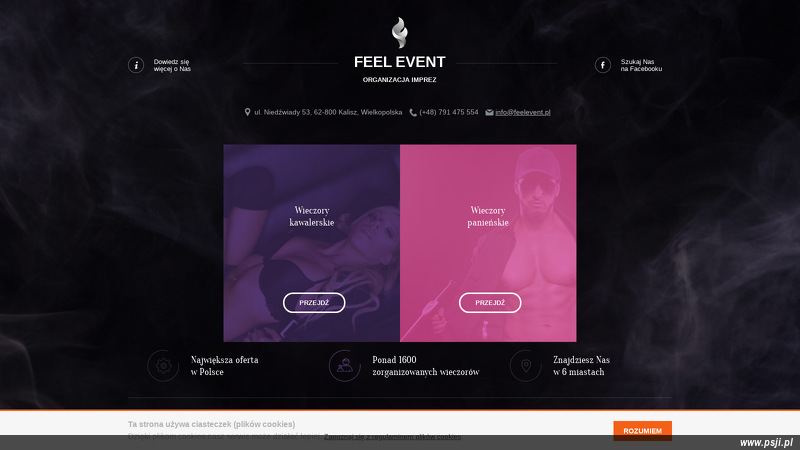Viewport: 800px width, 450px height.
Task: Click the FEEL EVENT title text
Action: coord(399,62)
